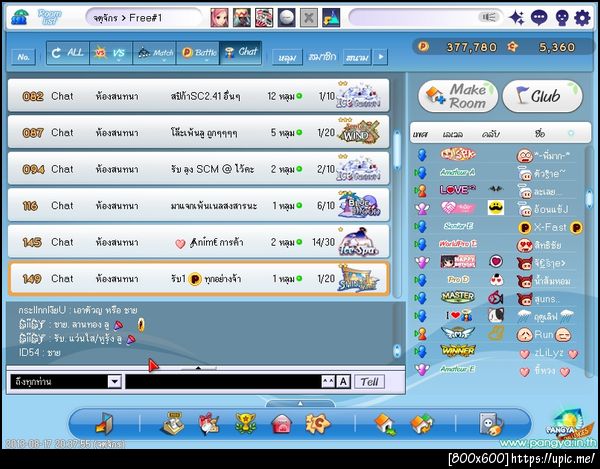Select the pink-haired character portrait
Image resolution: width=600 pixels, height=469 pixels.
click(x=219, y=18)
